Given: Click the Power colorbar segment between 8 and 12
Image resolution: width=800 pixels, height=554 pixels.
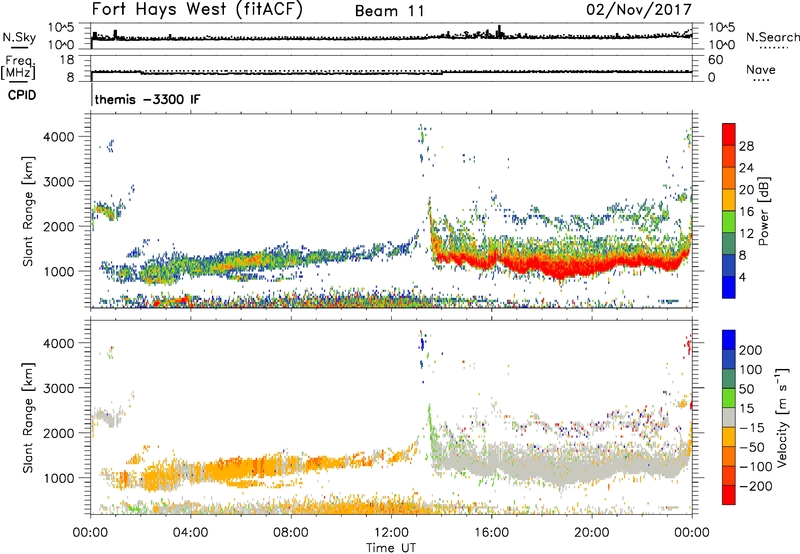Looking at the screenshot, I should (729, 244).
